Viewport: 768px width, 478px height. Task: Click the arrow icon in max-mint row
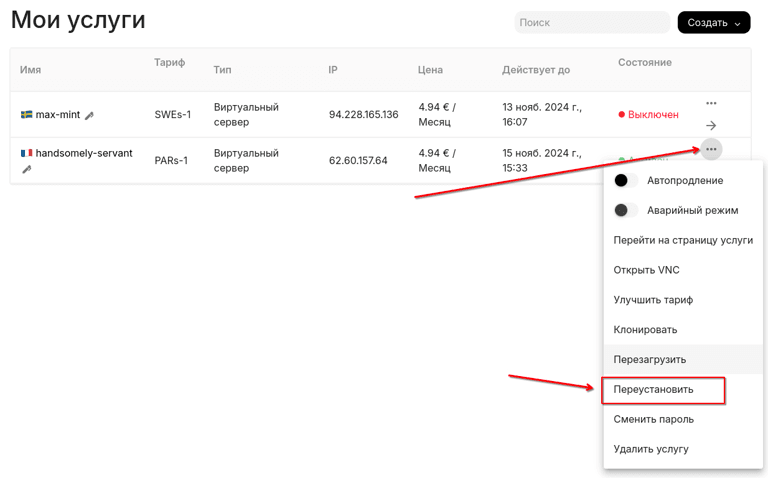point(711,126)
